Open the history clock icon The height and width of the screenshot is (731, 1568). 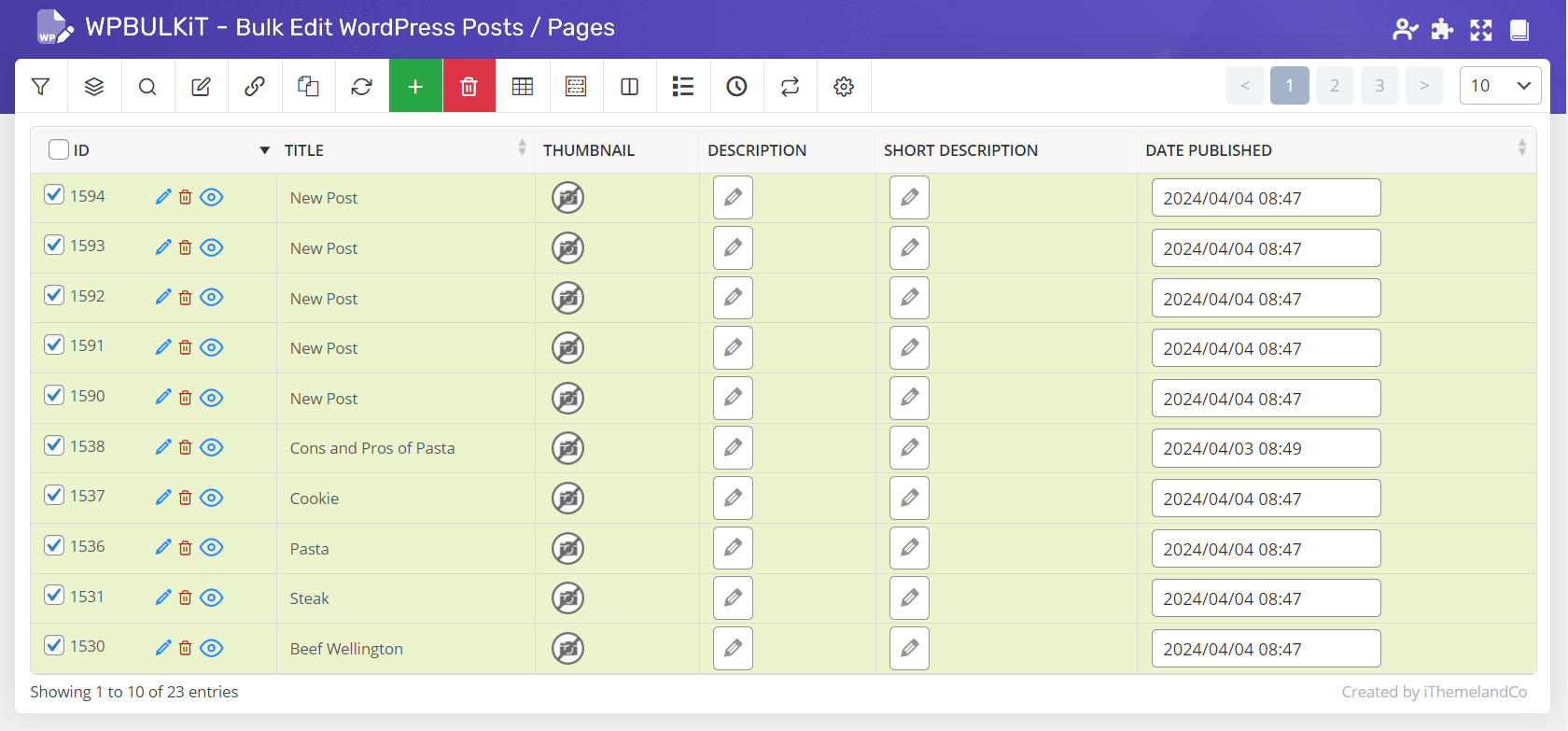pyautogui.click(x=736, y=87)
